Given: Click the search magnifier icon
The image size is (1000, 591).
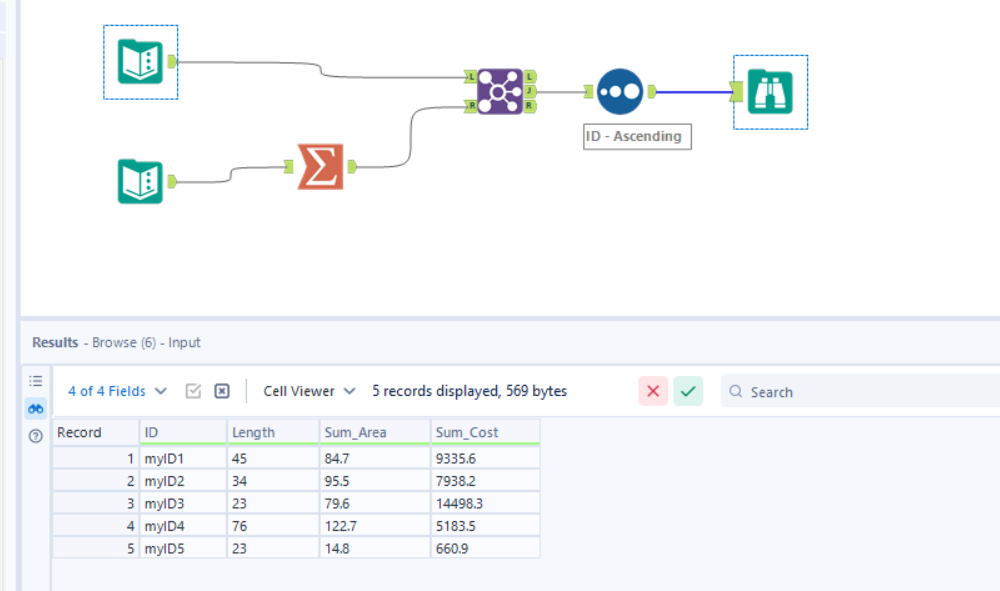Looking at the screenshot, I should point(737,391).
